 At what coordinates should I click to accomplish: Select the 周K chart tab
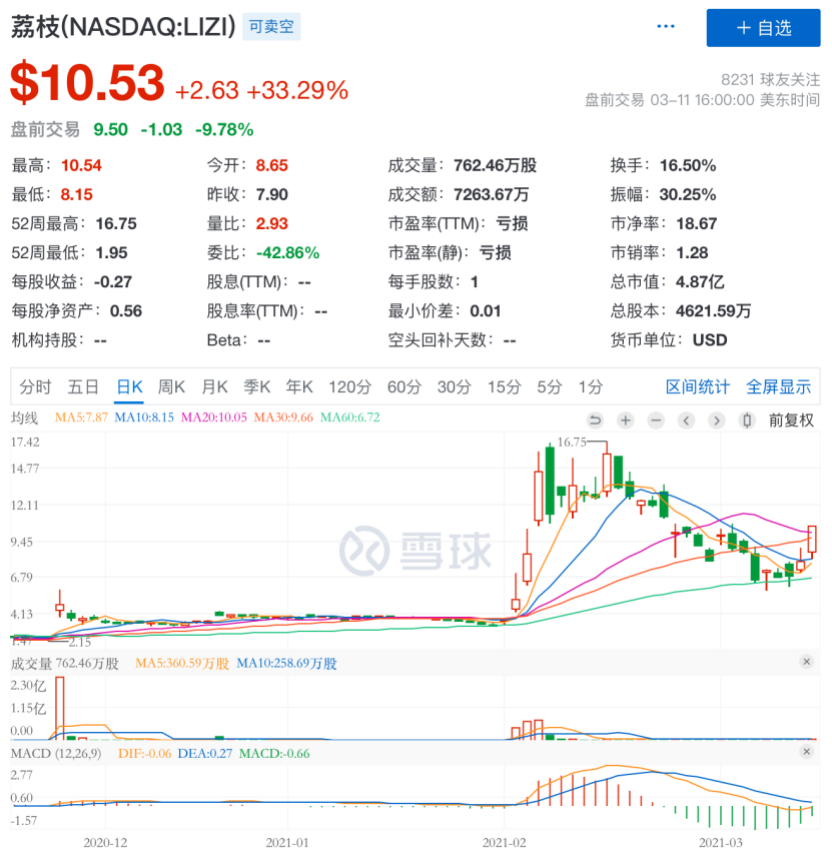click(x=171, y=387)
